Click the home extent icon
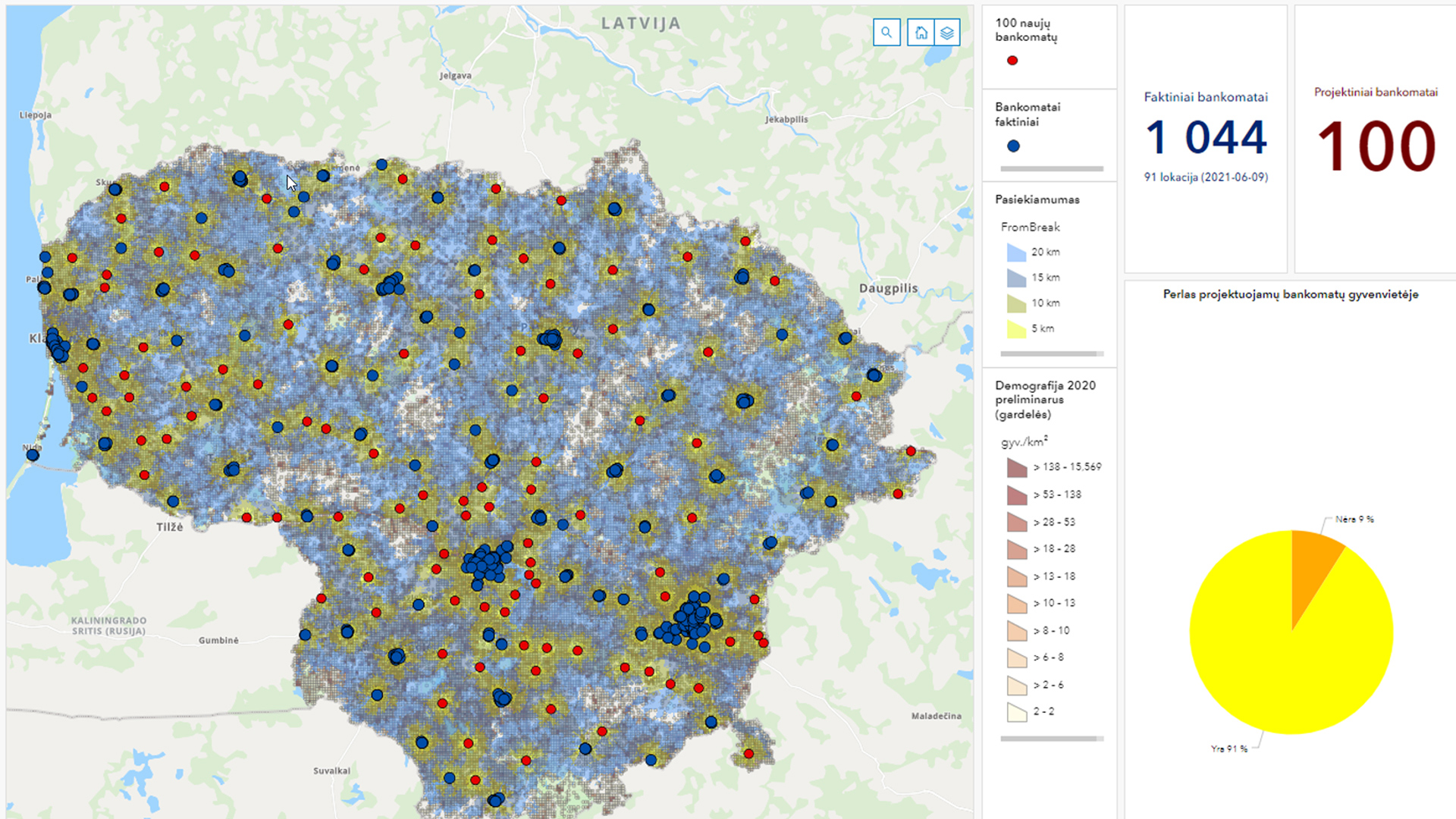This screenshot has height=819, width=1456. tap(921, 33)
